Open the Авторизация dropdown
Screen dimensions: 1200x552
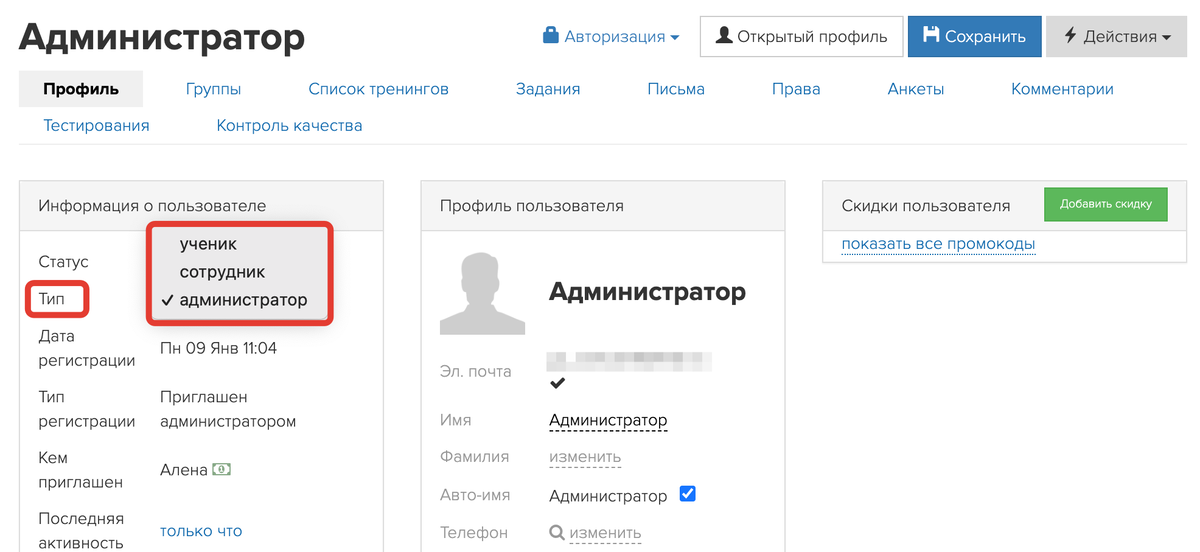pyautogui.click(x=610, y=36)
